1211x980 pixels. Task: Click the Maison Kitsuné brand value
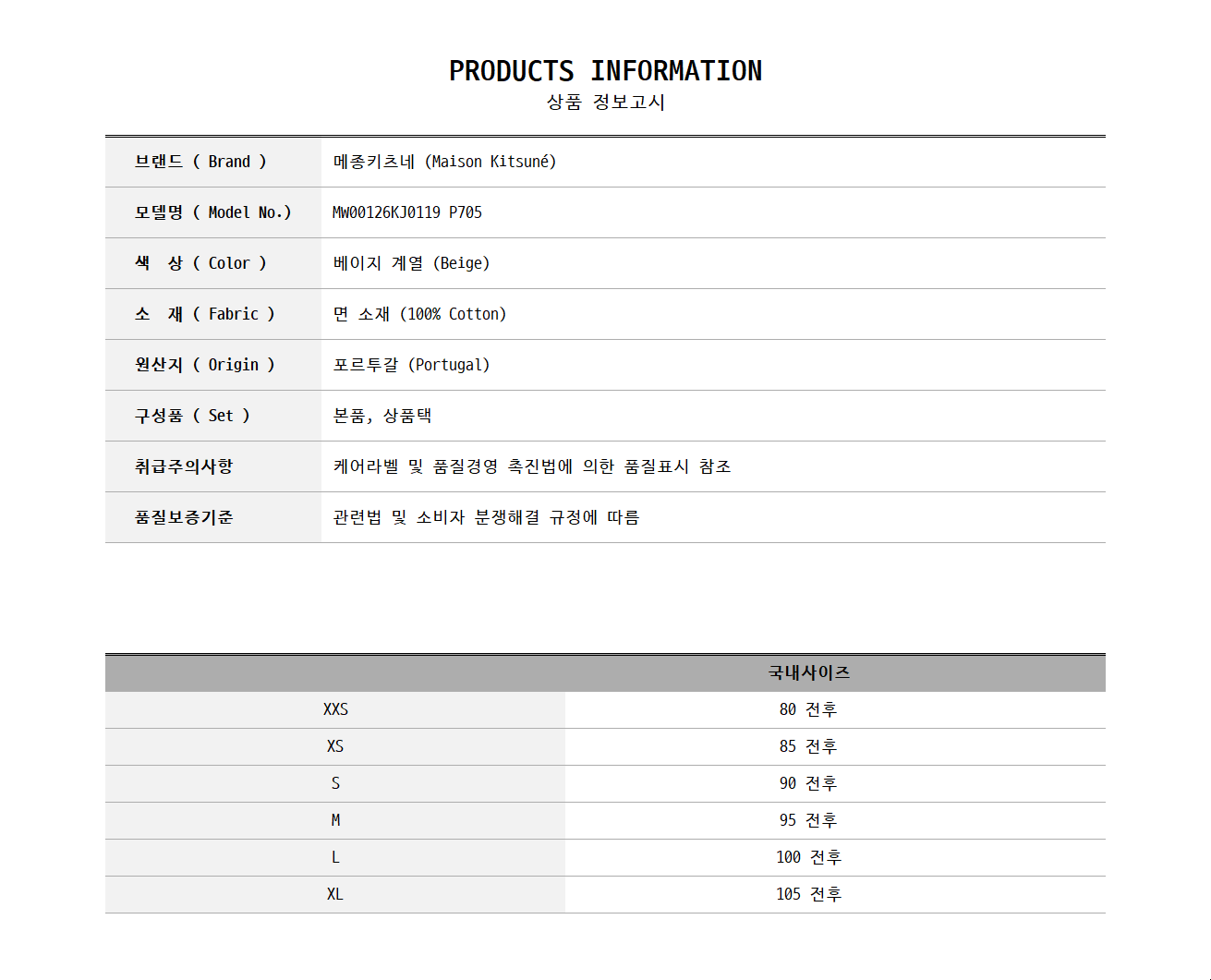[444, 162]
